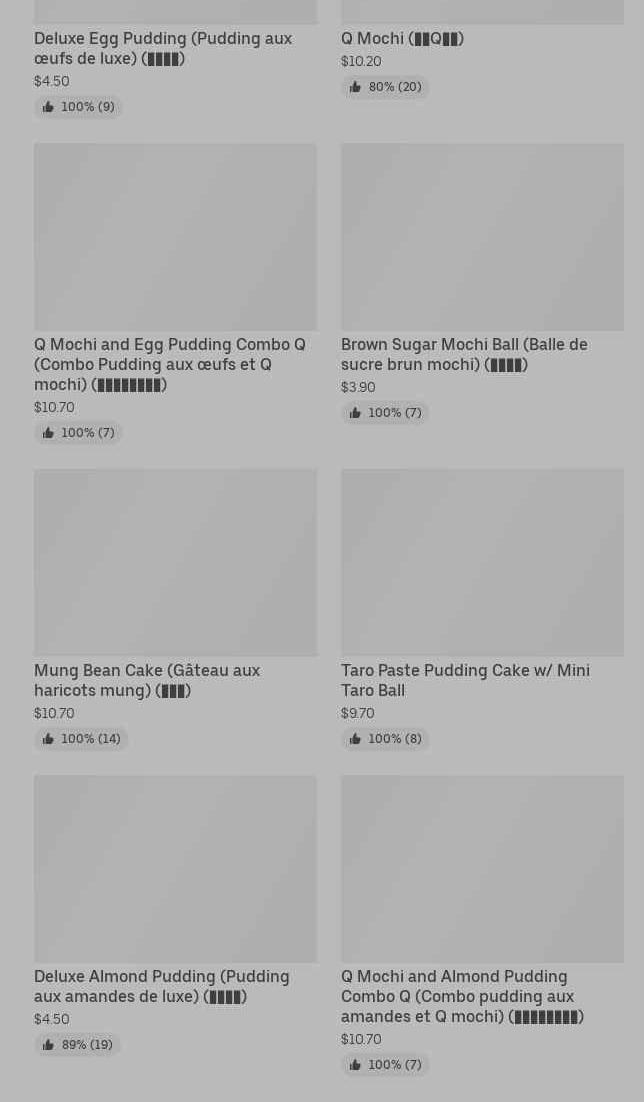Screen dimensions: 644x1102
Task: Open Mung Bean Cake photo
Action: tap(175, 563)
